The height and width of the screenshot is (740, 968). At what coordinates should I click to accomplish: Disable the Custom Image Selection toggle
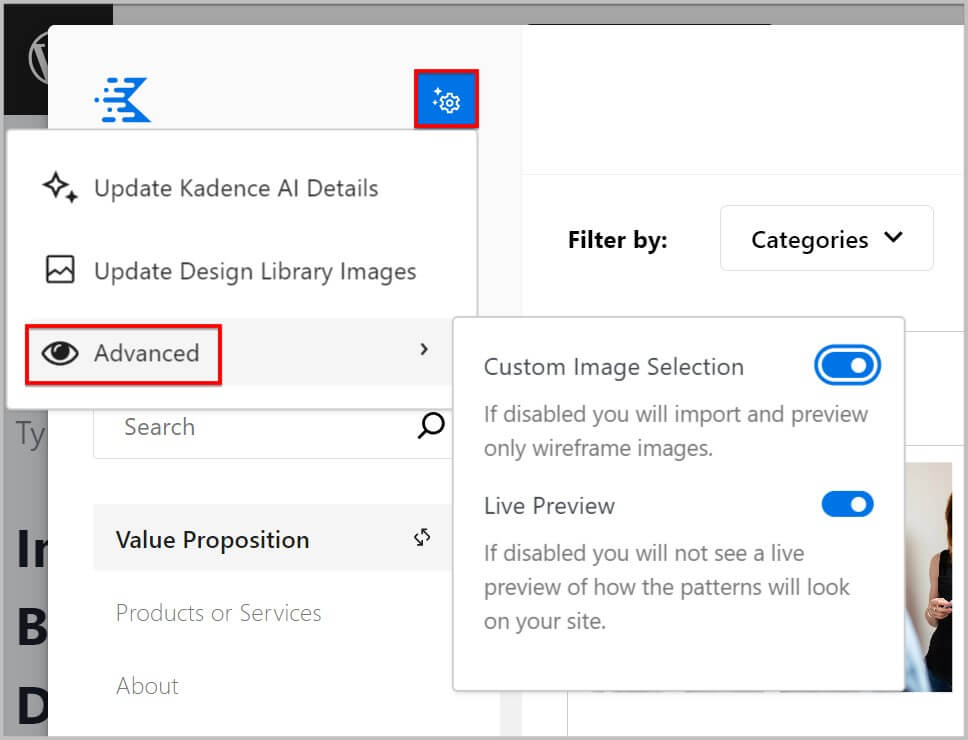coord(847,366)
